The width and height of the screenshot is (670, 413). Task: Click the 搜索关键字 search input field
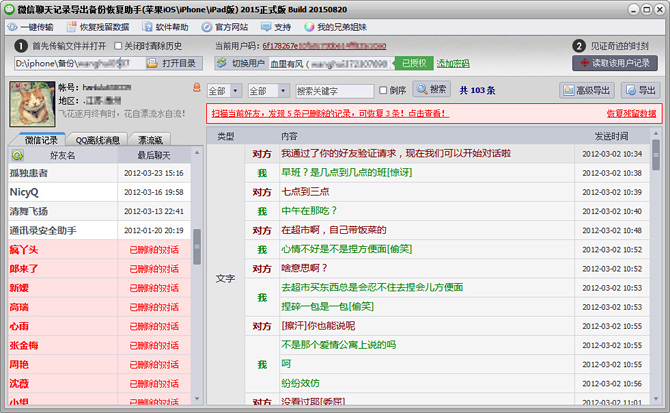pos(334,91)
